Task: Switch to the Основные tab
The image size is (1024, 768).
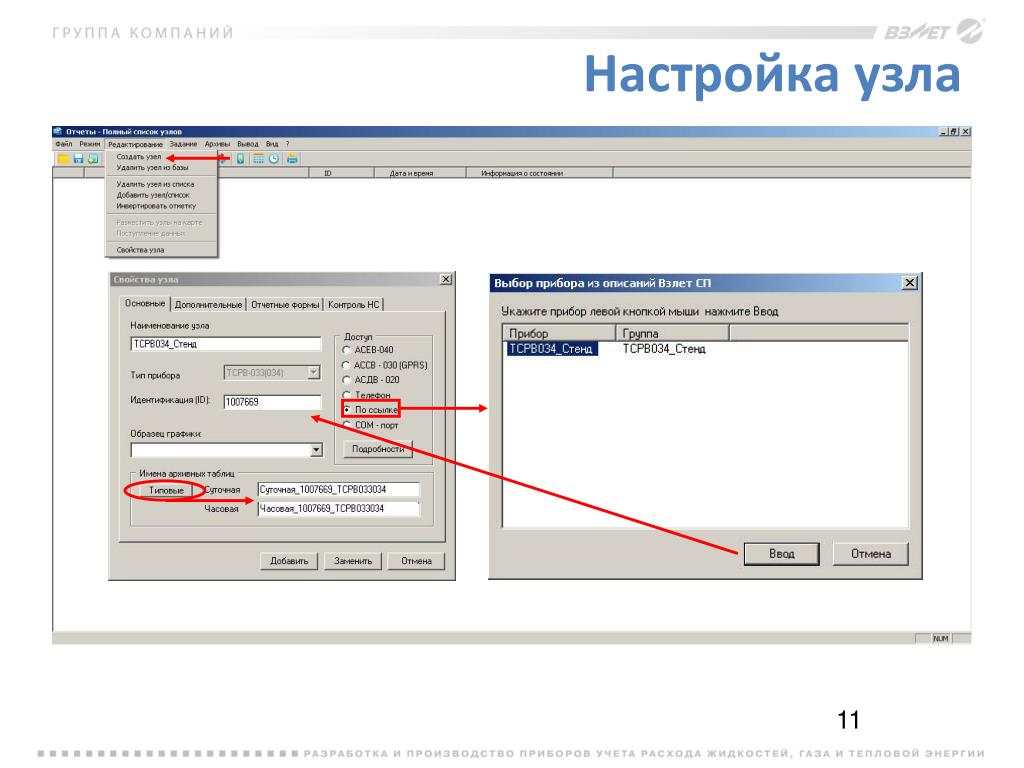Action: pos(145,304)
